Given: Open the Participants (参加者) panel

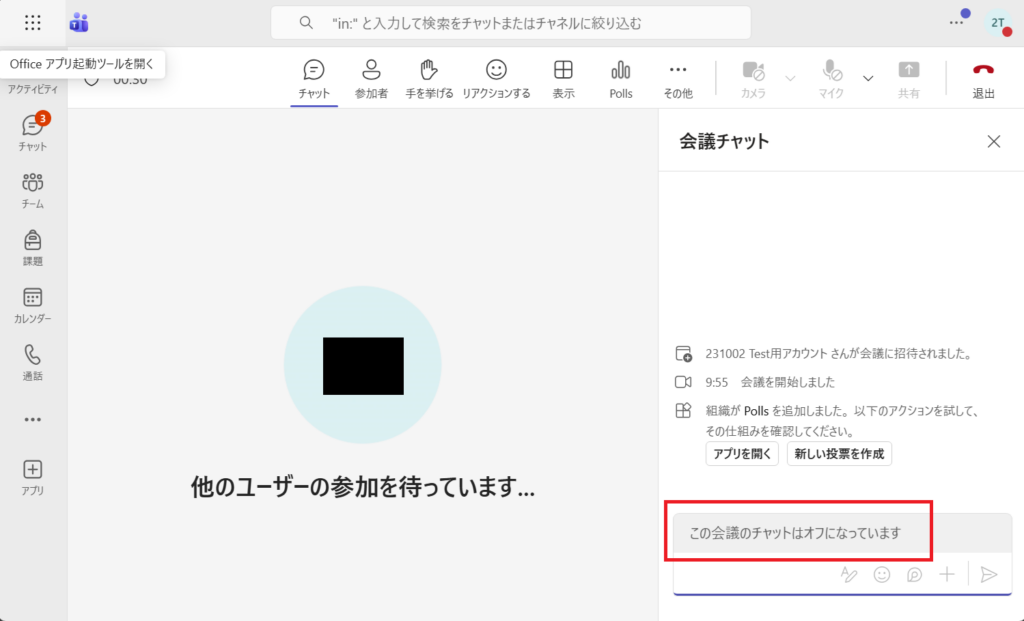Looking at the screenshot, I should [x=371, y=77].
